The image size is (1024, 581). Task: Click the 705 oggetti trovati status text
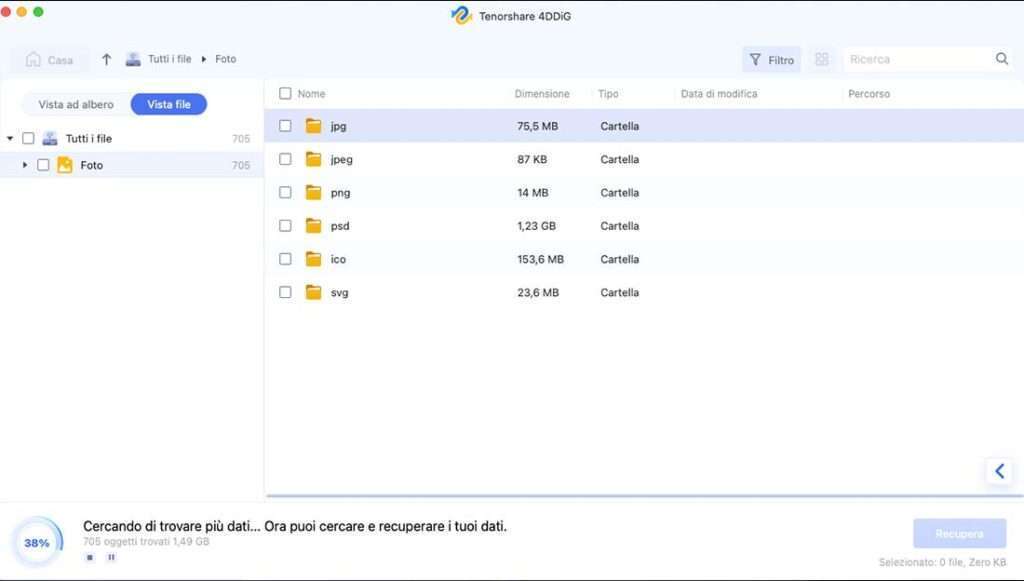point(146,542)
